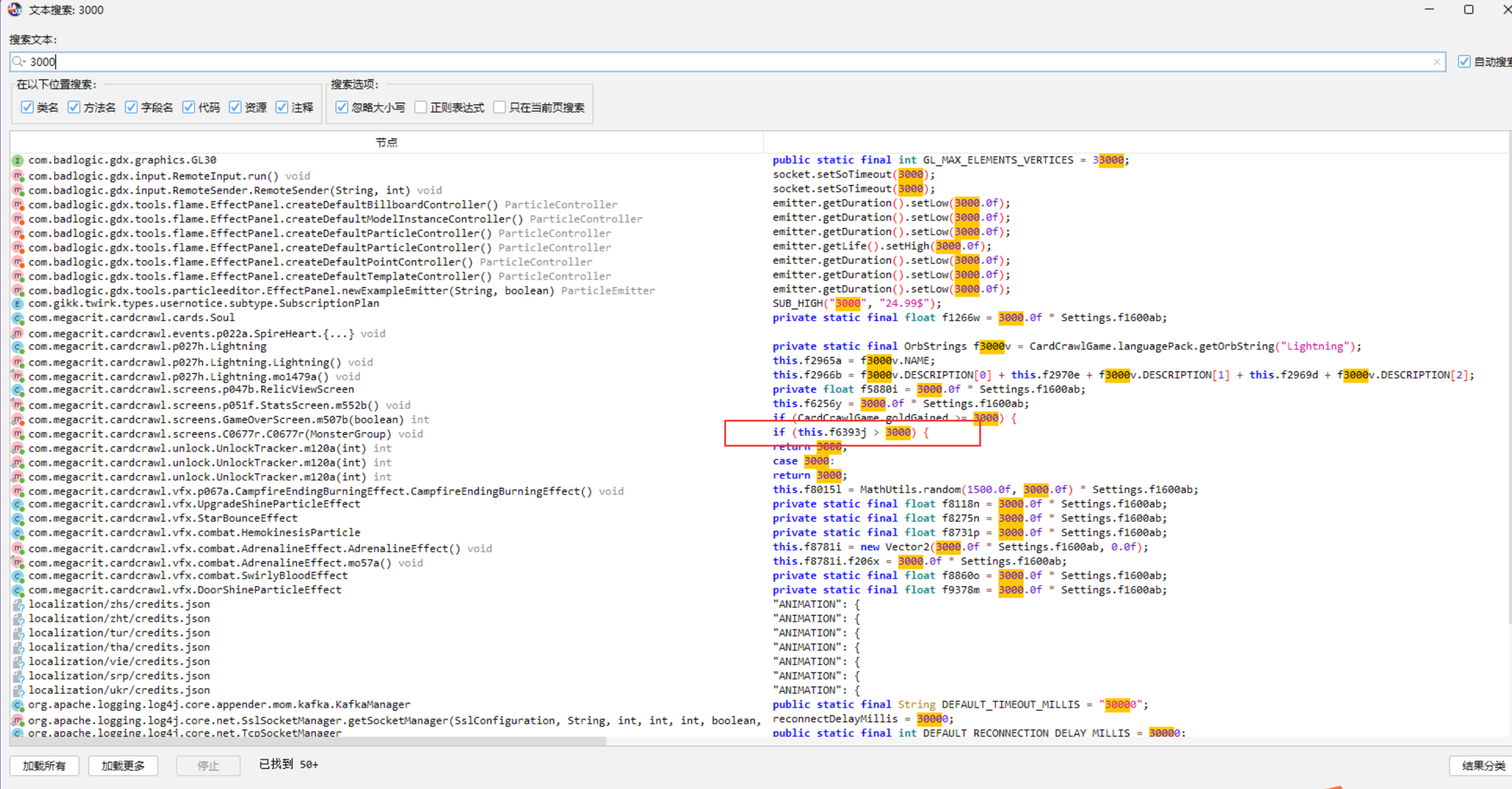Click file icon of localization/ukr/credits.json

[x=18, y=691]
